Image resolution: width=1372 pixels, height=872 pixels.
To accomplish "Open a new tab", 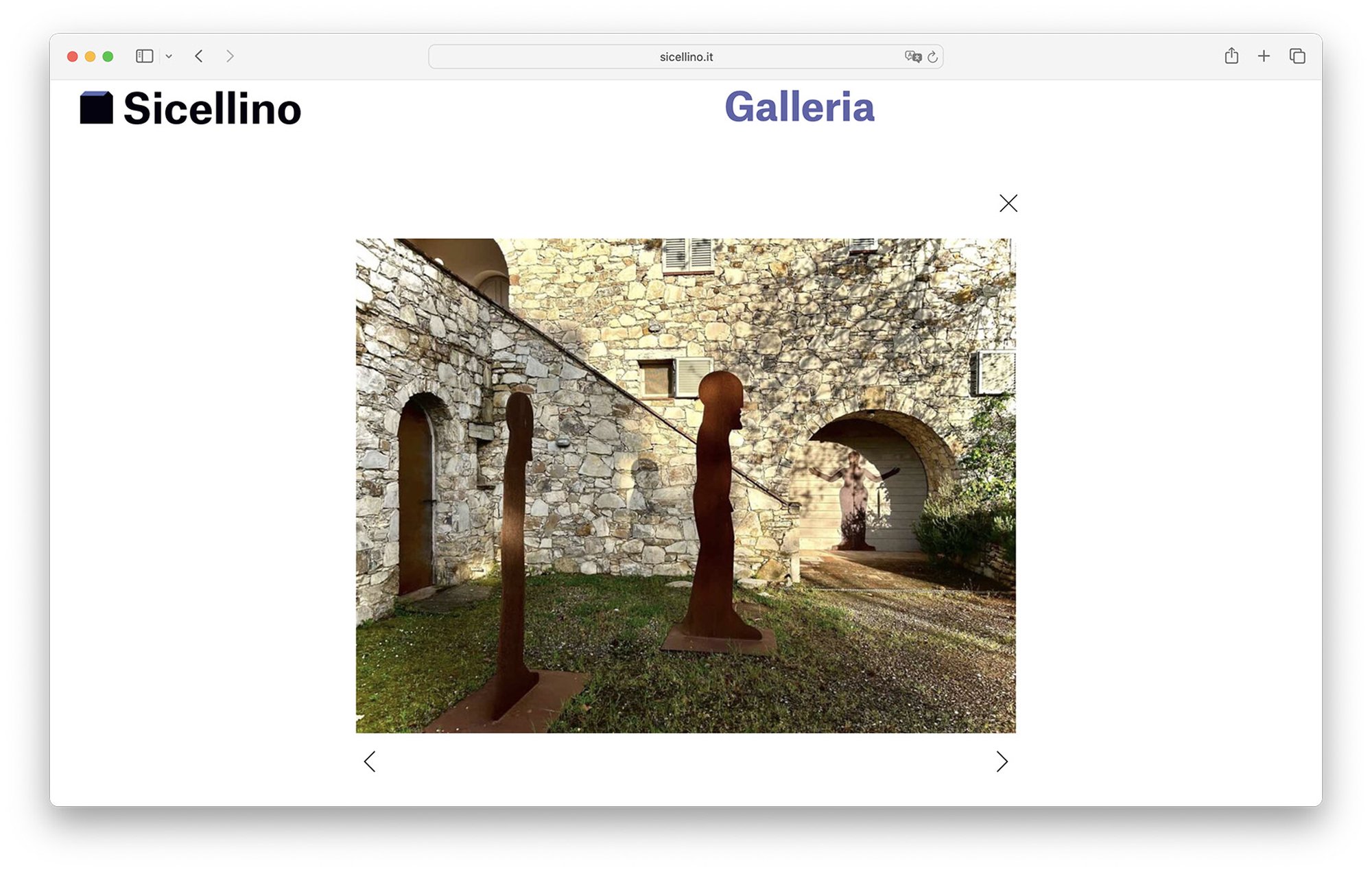I will [1264, 56].
